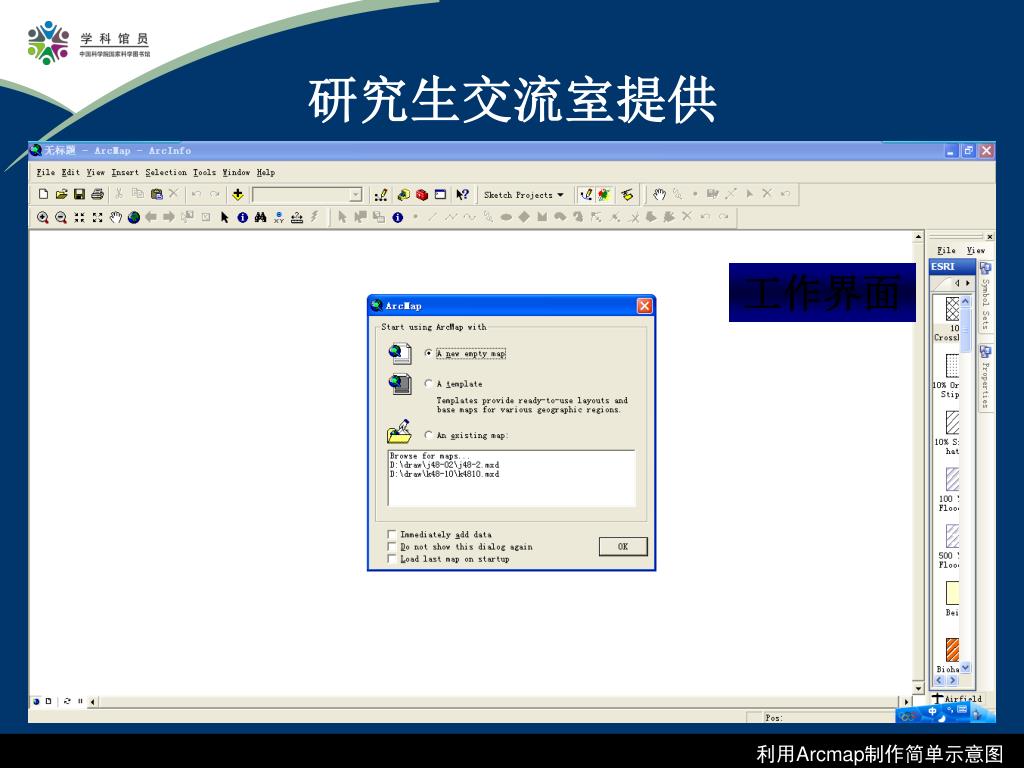Select the Pan hand tool in Tools toolbar
The height and width of the screenshot is (768, 1024).
coord(116,217)
